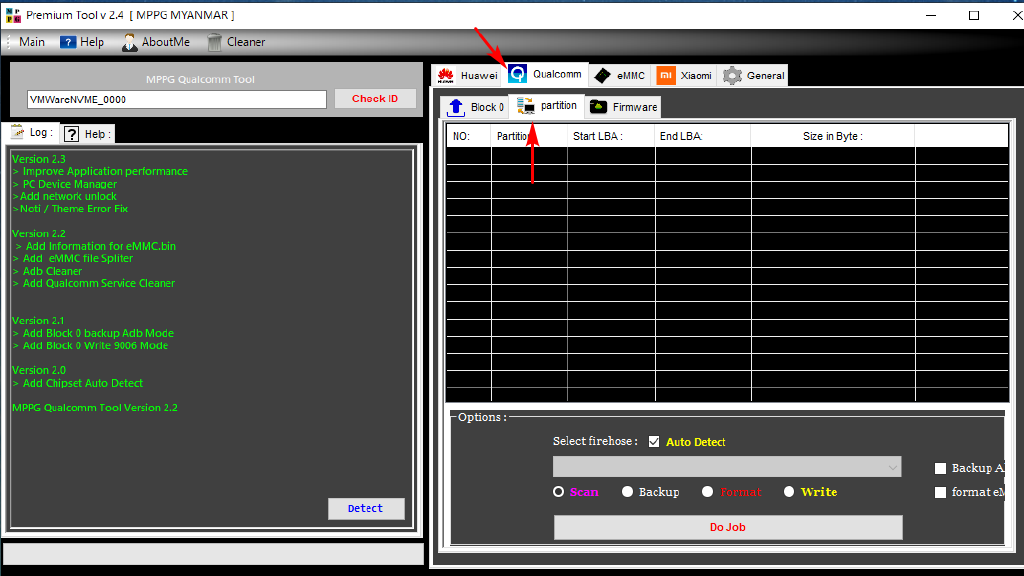Select the Scan radio button
This screenshot has width=1024, height=576.
[x=559, y=492]
